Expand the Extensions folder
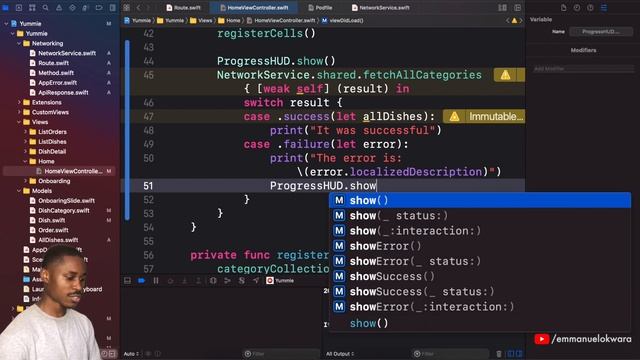Screen dimensions: 640x360 tap(19, 102)
